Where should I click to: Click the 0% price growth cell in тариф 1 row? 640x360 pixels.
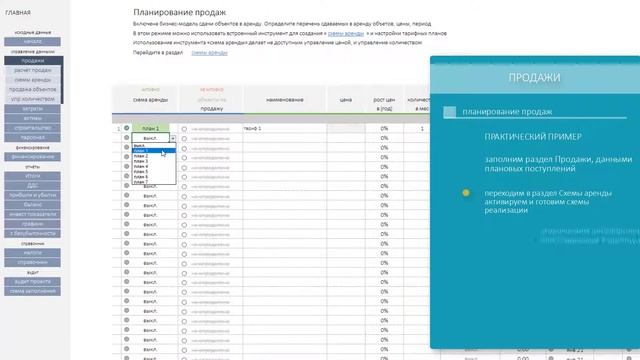pos(384,129)
